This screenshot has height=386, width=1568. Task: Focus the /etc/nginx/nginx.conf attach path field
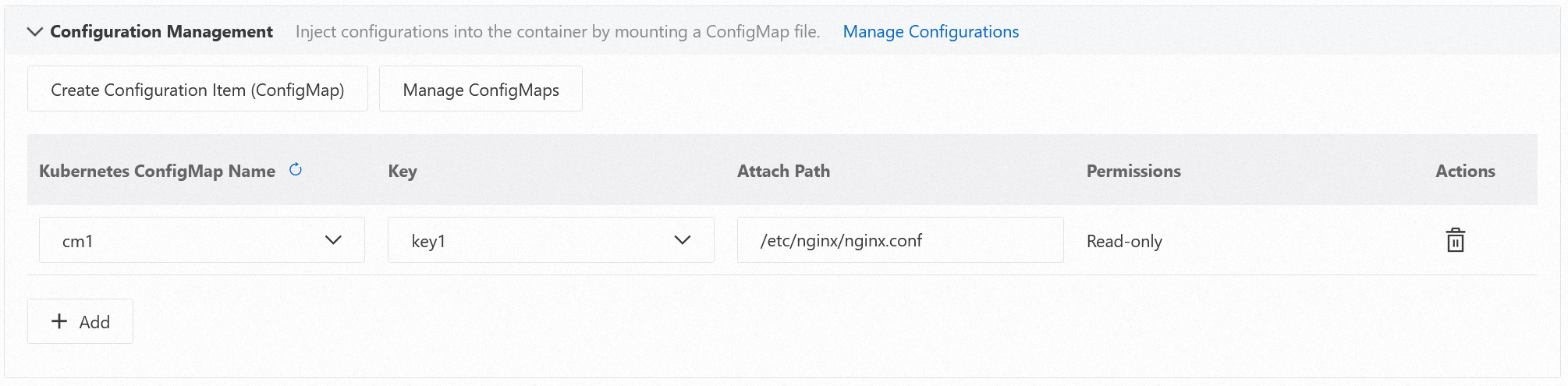899,240
